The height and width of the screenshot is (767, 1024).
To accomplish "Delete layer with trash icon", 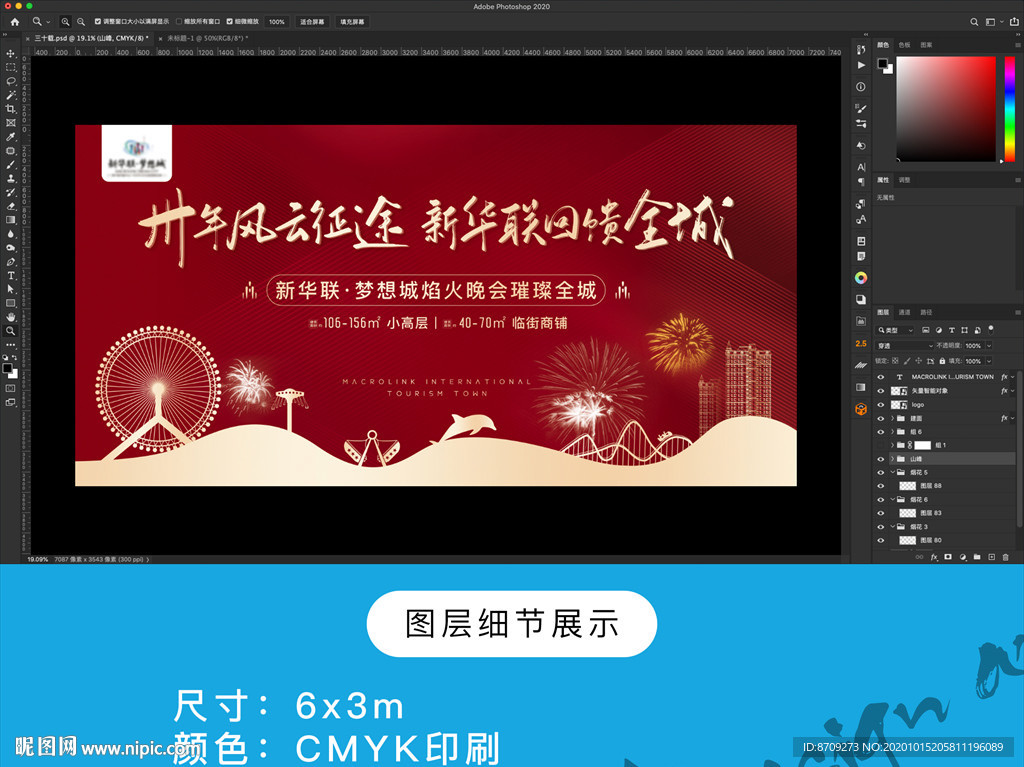I will click(1006, 557).
